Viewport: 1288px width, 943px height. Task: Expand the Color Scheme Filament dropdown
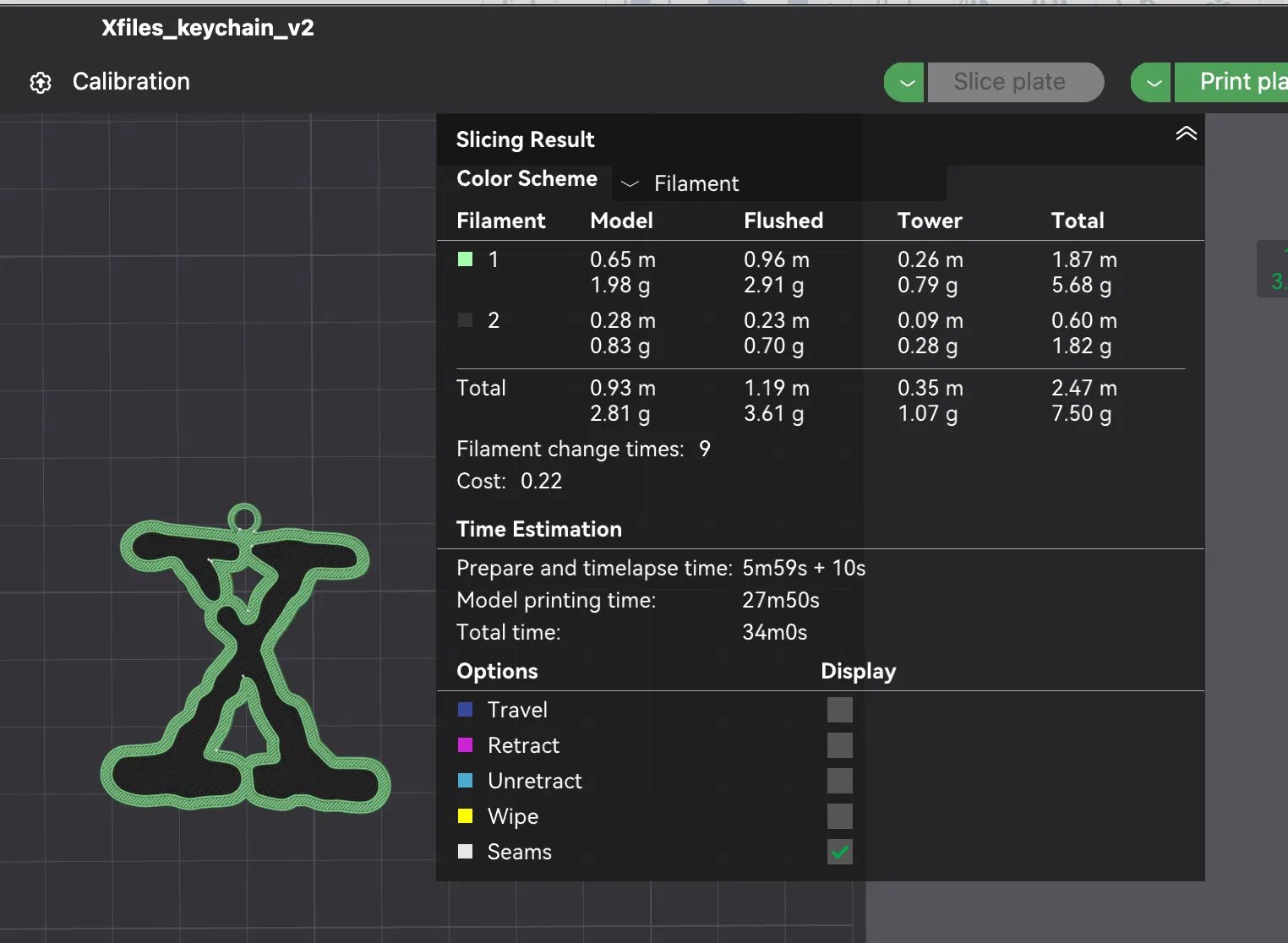(682, 183)
